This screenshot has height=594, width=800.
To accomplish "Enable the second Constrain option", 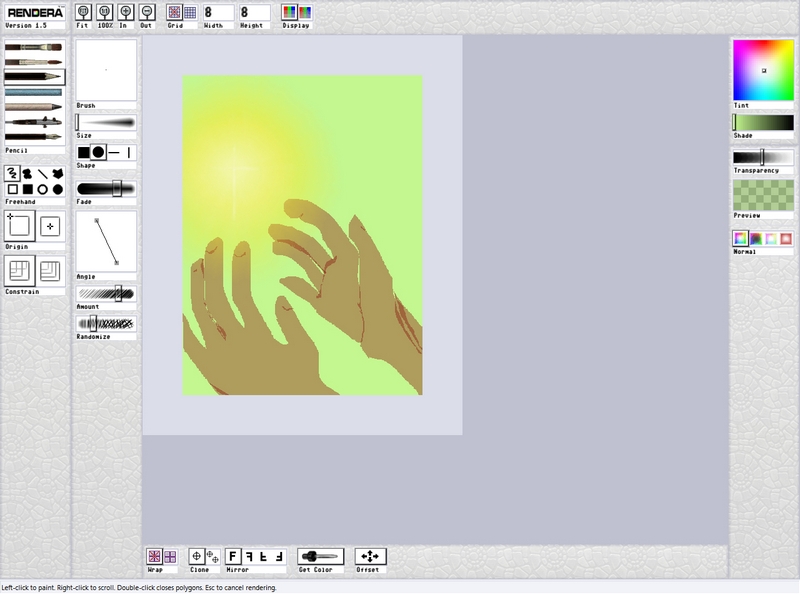I will tap(50, 271).
